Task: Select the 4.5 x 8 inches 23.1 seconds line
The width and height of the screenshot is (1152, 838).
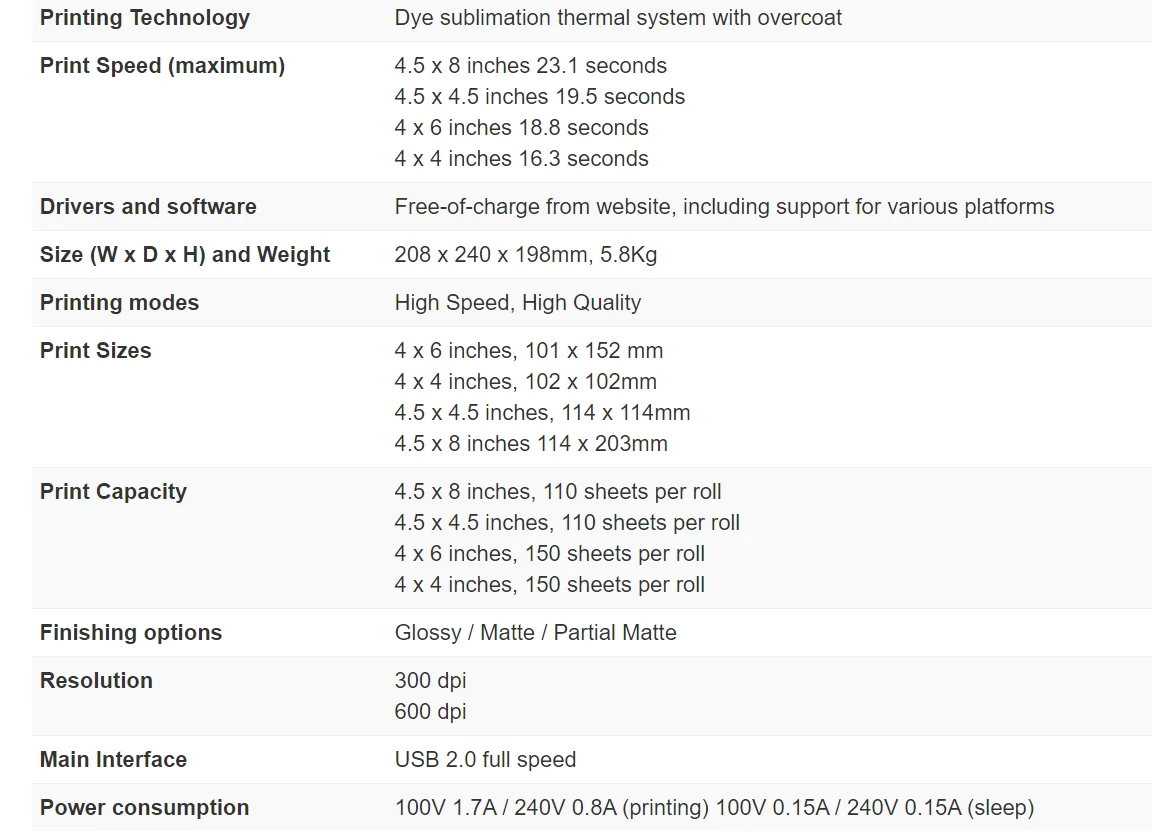Action: tap(530, 66)
